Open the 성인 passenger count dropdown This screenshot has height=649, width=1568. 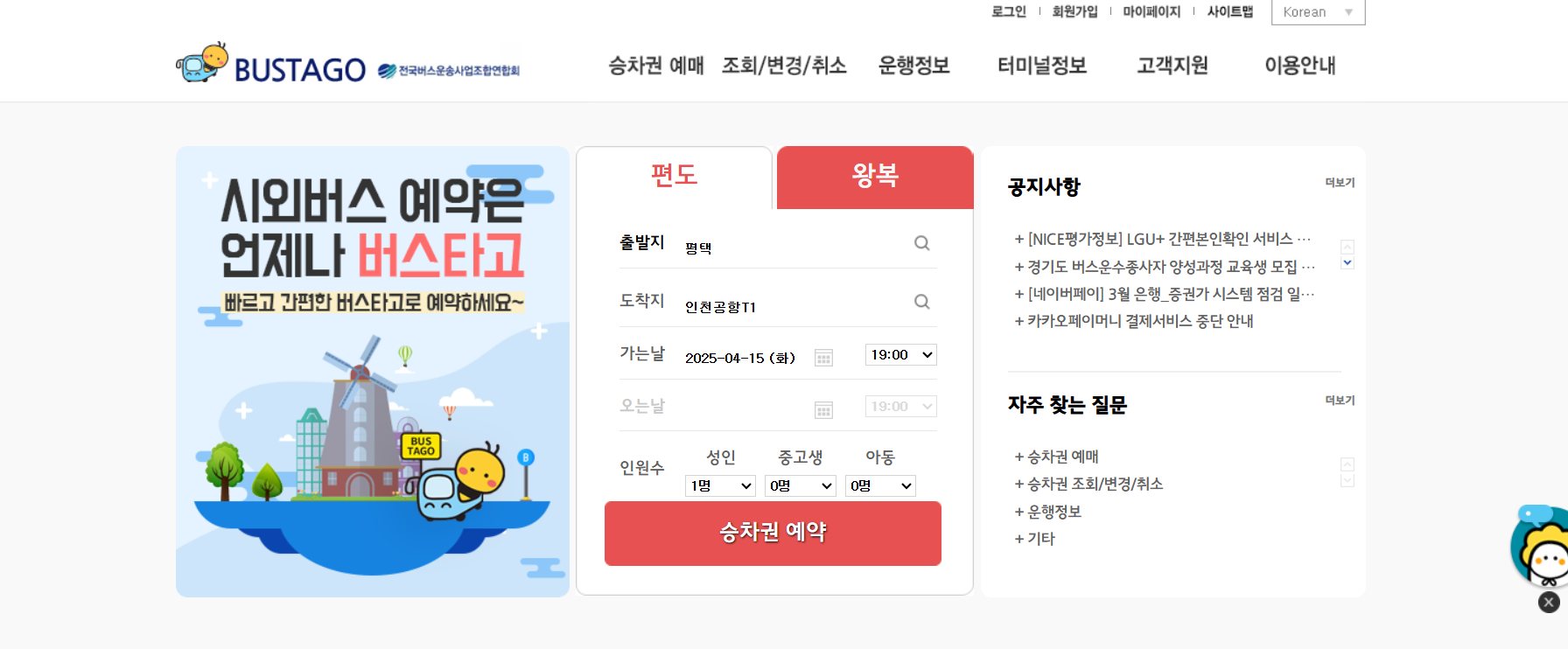click(x=720, y=485)
